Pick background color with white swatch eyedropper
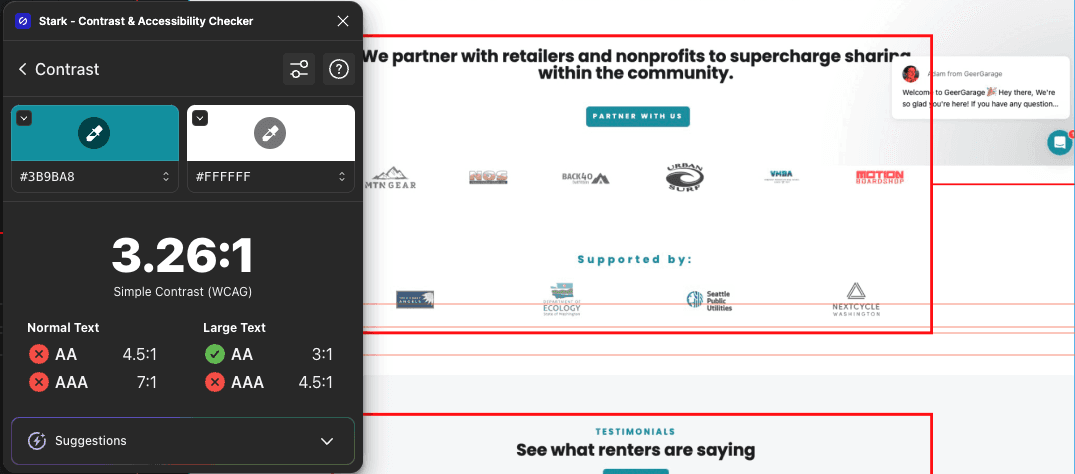The width and height of the screenshot is (1075, 474). [270, 133]
